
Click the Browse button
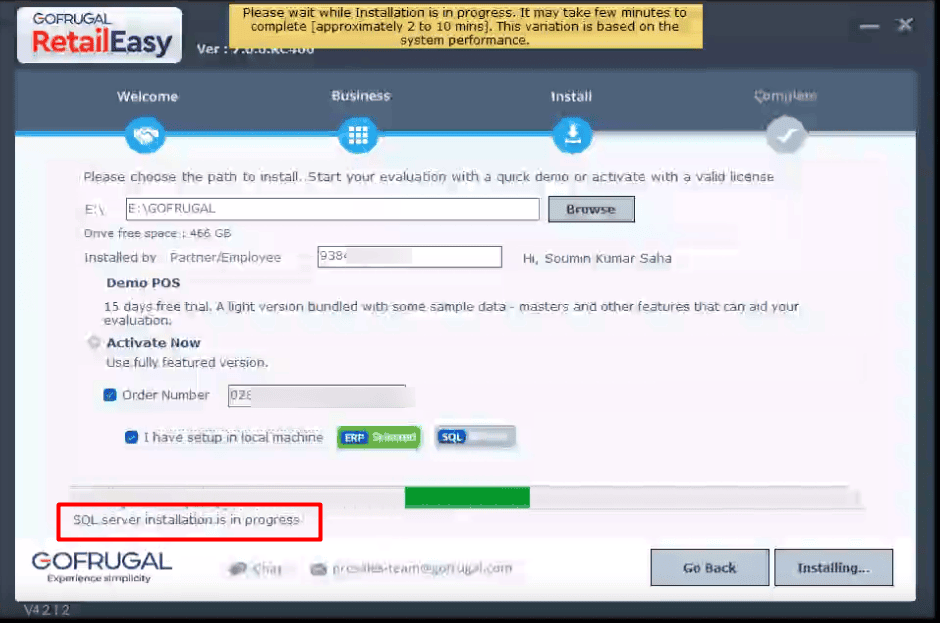(x=591, y=209)
